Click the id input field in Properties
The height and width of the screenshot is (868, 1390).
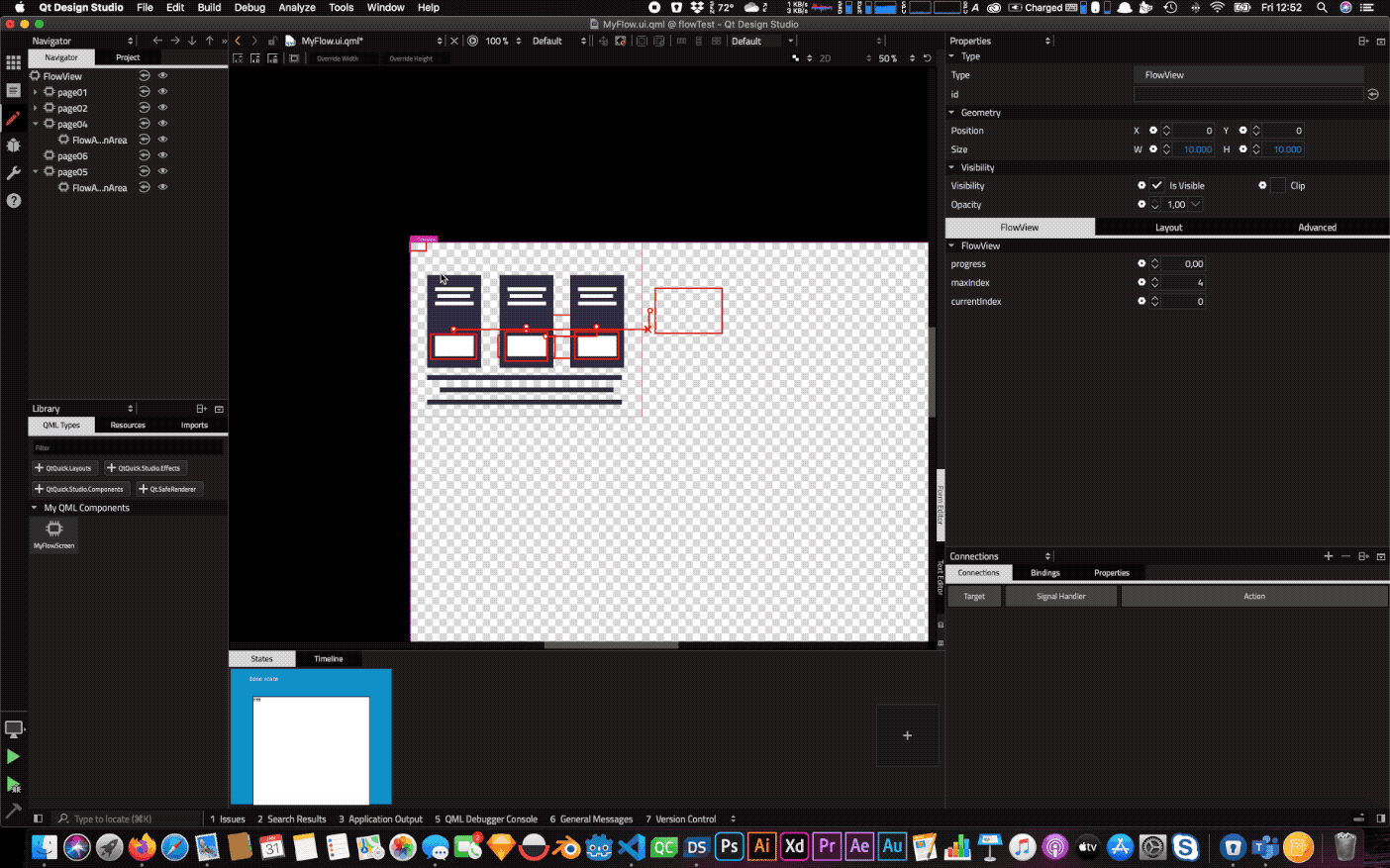click(x=1247, y=94)
